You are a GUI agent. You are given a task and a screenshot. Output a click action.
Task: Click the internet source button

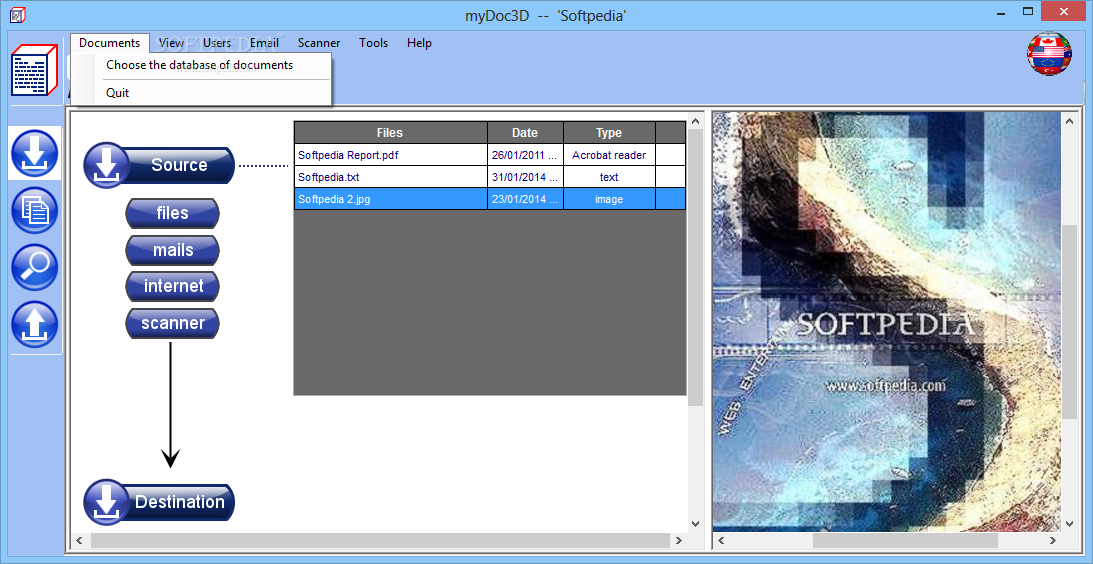[x=172, y=287]
